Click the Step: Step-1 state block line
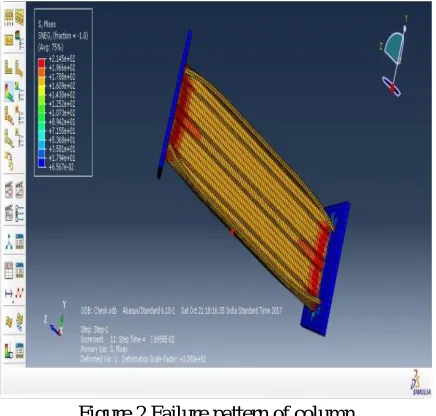436x416 pixels. [94, 330]
